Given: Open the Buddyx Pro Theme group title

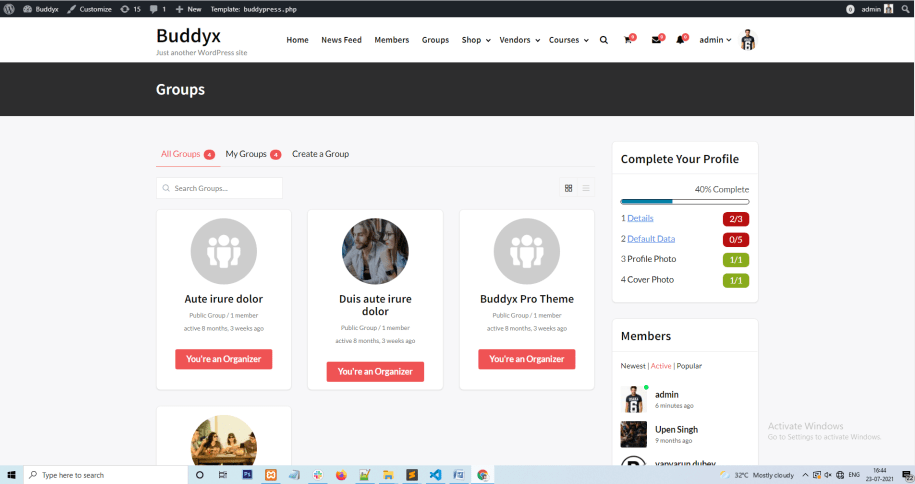Looking at the screenshot, I should click(x=527, y=298).
